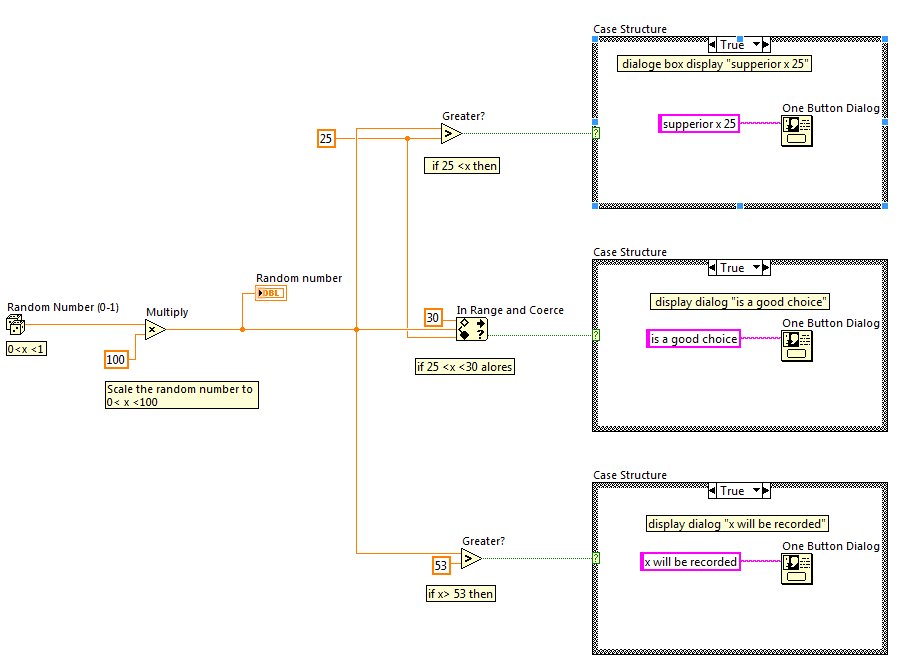Screen dimensions: 899x663
Task: Select the 'display dialog "is a good choice"' comment
Action: 740,302
